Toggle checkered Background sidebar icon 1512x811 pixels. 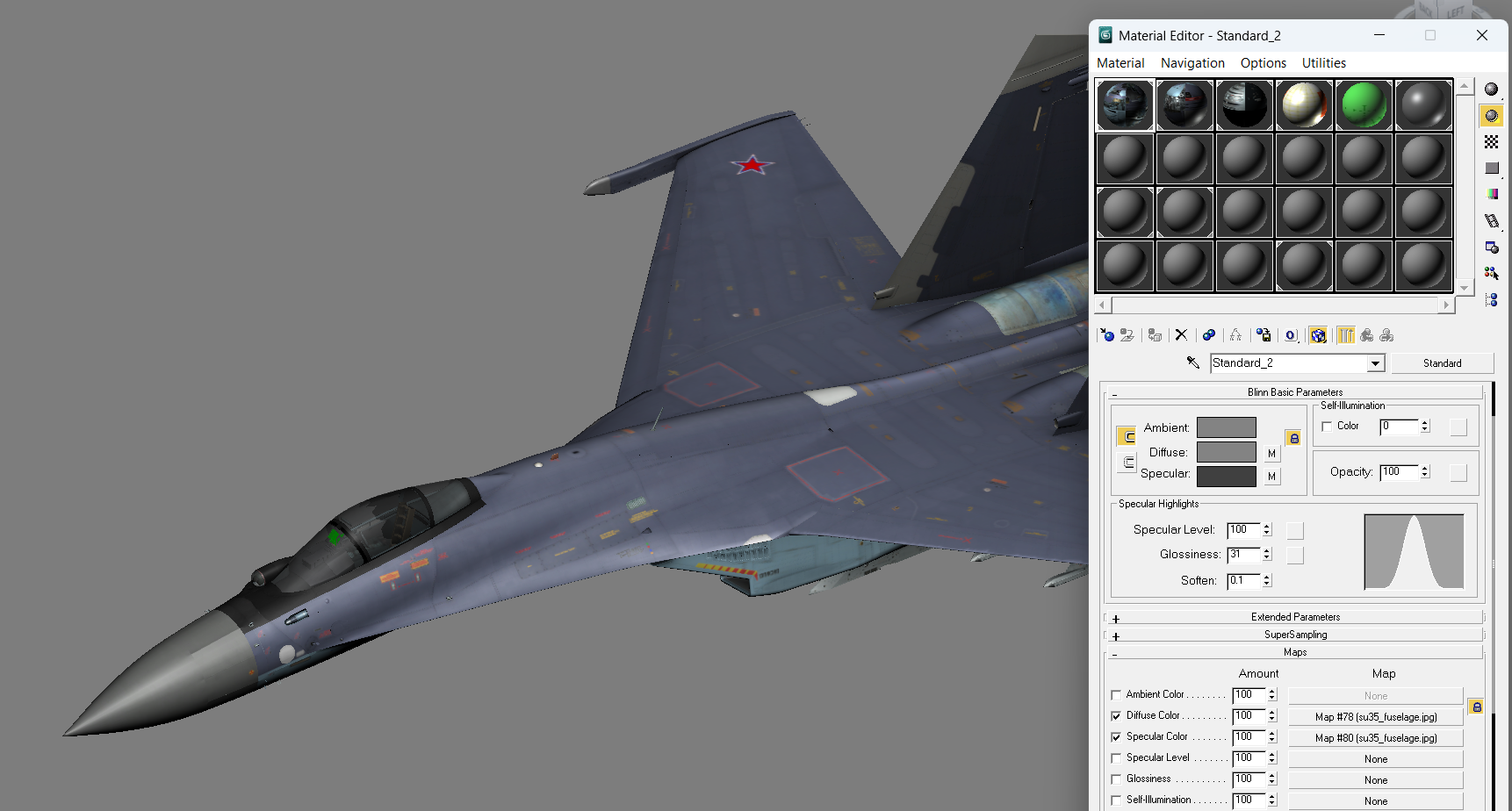click(x=1491, y=142)
